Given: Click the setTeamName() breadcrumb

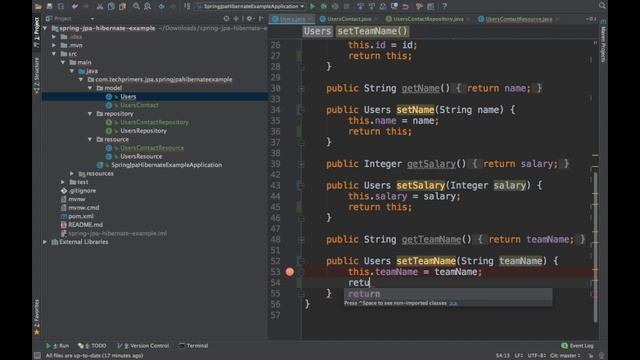Looking at the screenshot, I should (372, 31).
